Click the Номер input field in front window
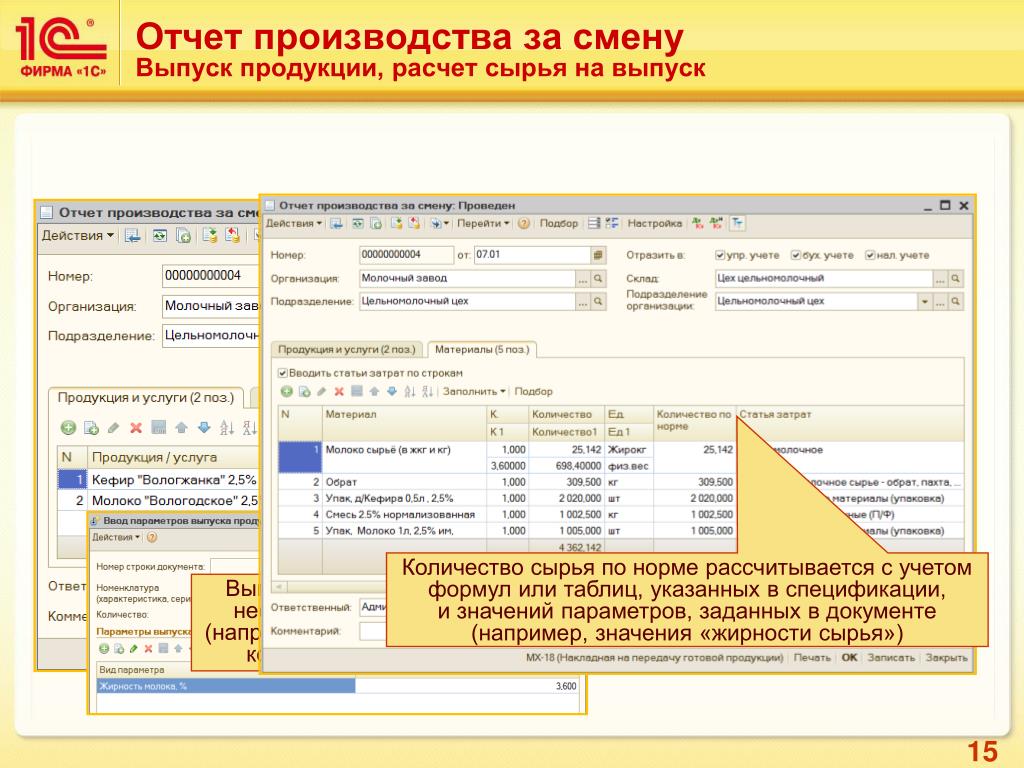Image resolution: width=1024 pixels, height=768 pixels. [406, 255]
